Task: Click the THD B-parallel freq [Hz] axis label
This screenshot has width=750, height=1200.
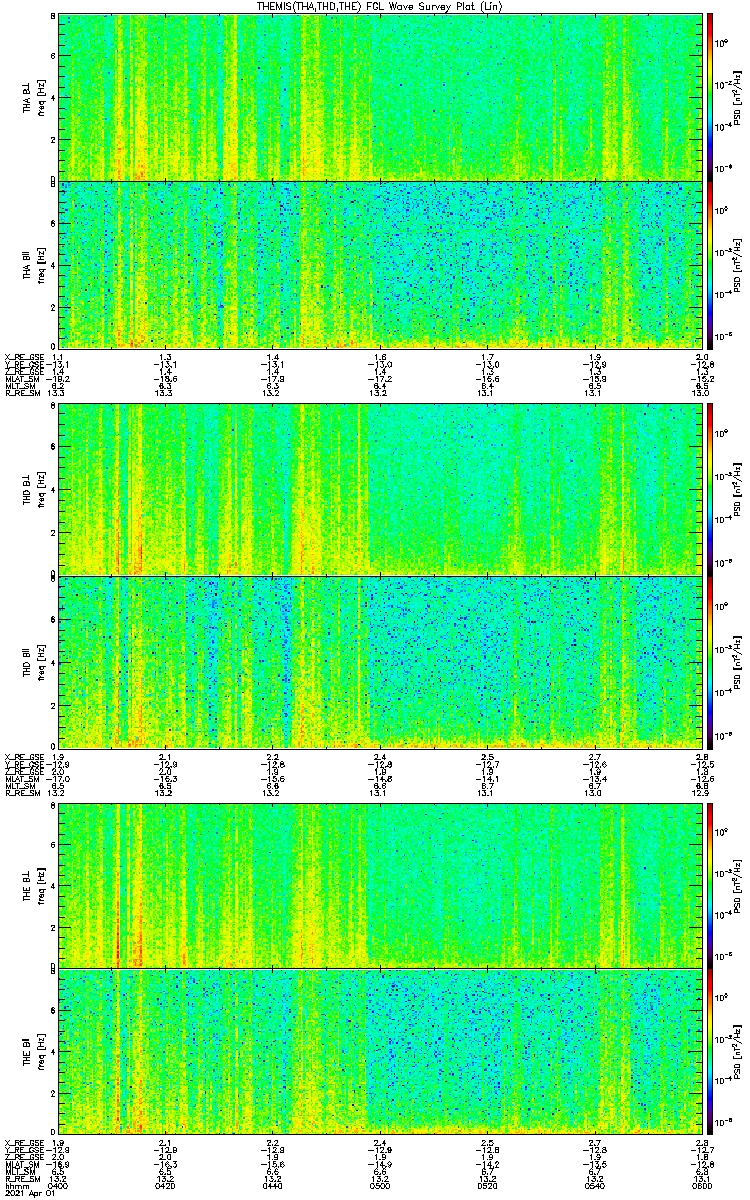Action: tap(40, 661)
